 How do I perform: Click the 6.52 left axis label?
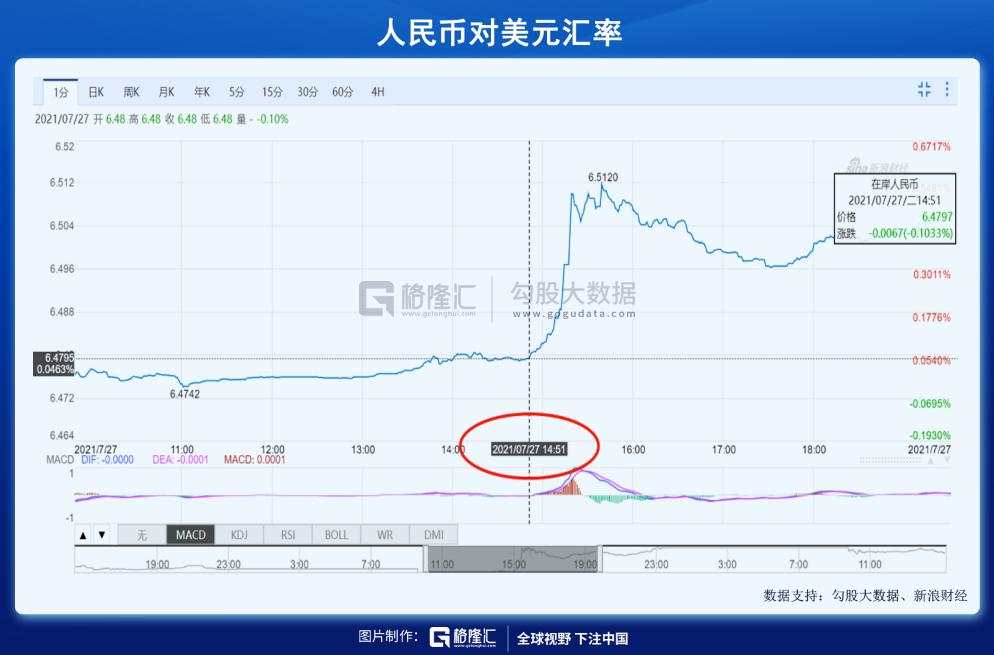(64, 146)
